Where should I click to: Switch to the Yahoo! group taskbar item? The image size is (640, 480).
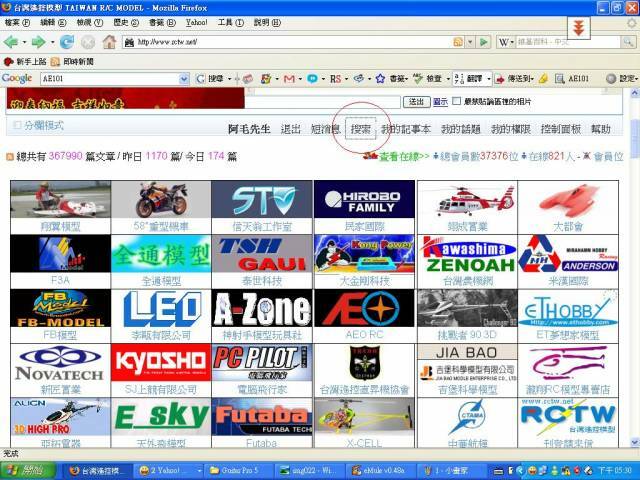click(x=169, y=471)
